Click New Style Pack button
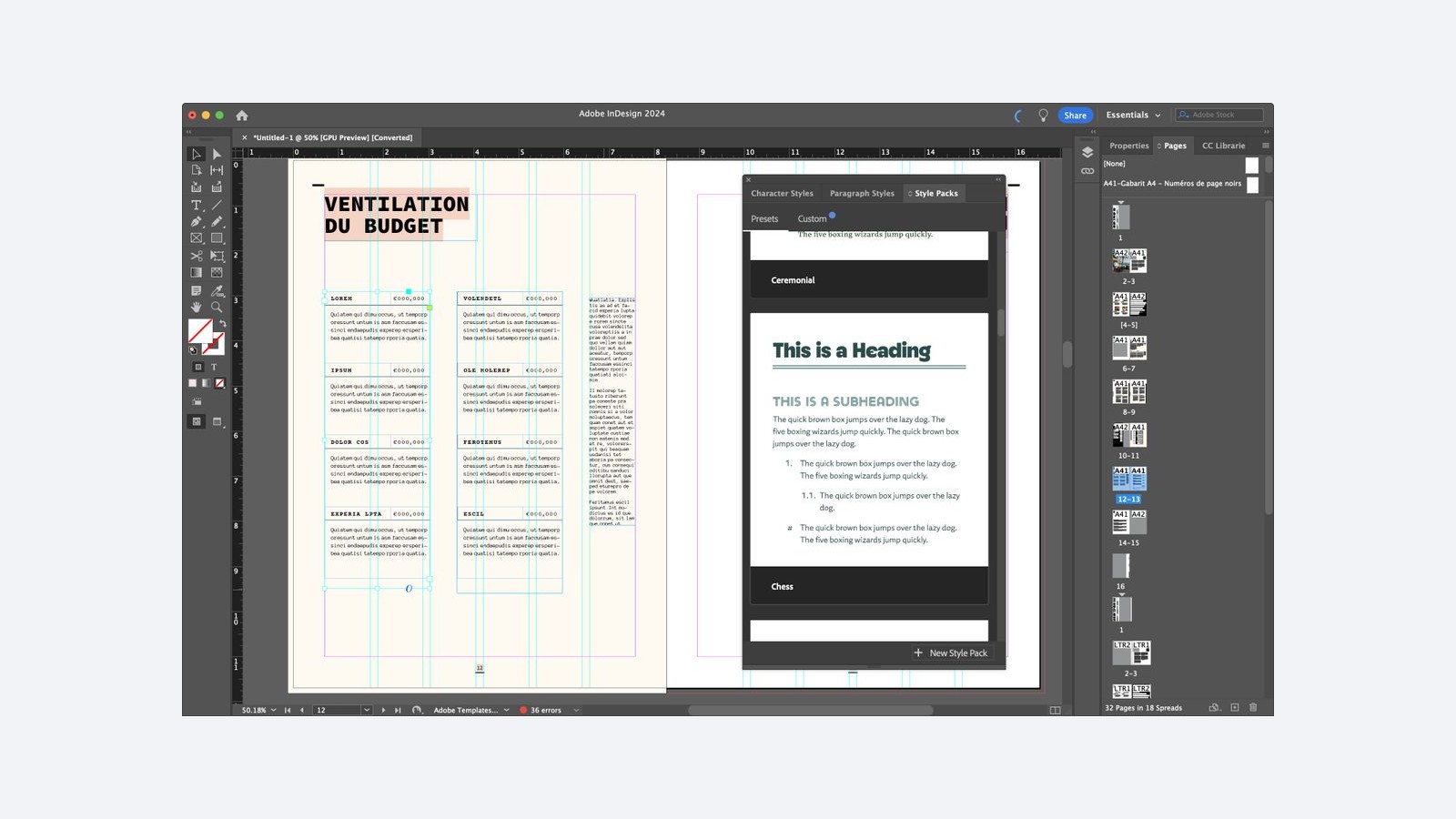Viewport: 1456px width, 819px height. (951, 652)
